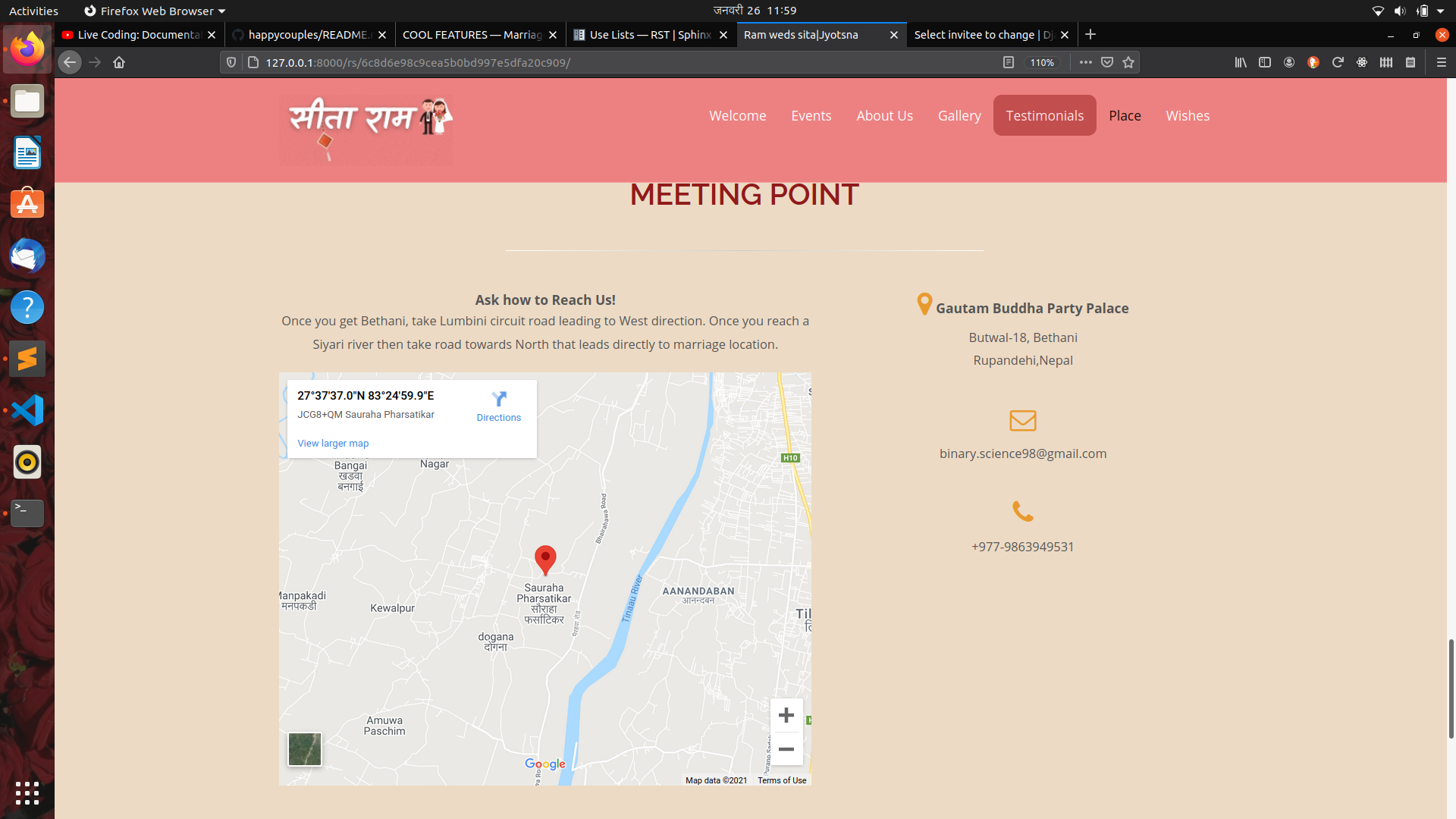Open Gallery navigation link
The image size is (1456, 819).
click(x=959, y=115)
